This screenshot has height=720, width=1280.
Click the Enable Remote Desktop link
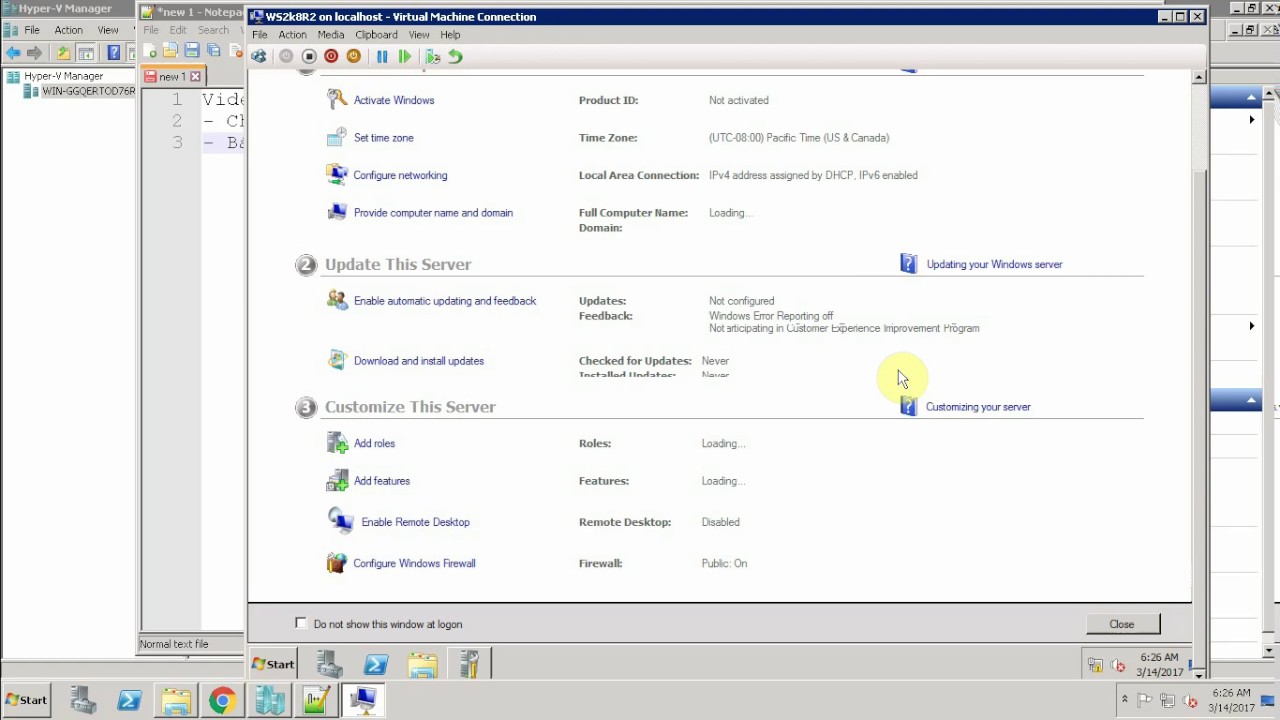click(x=415, y=522)
